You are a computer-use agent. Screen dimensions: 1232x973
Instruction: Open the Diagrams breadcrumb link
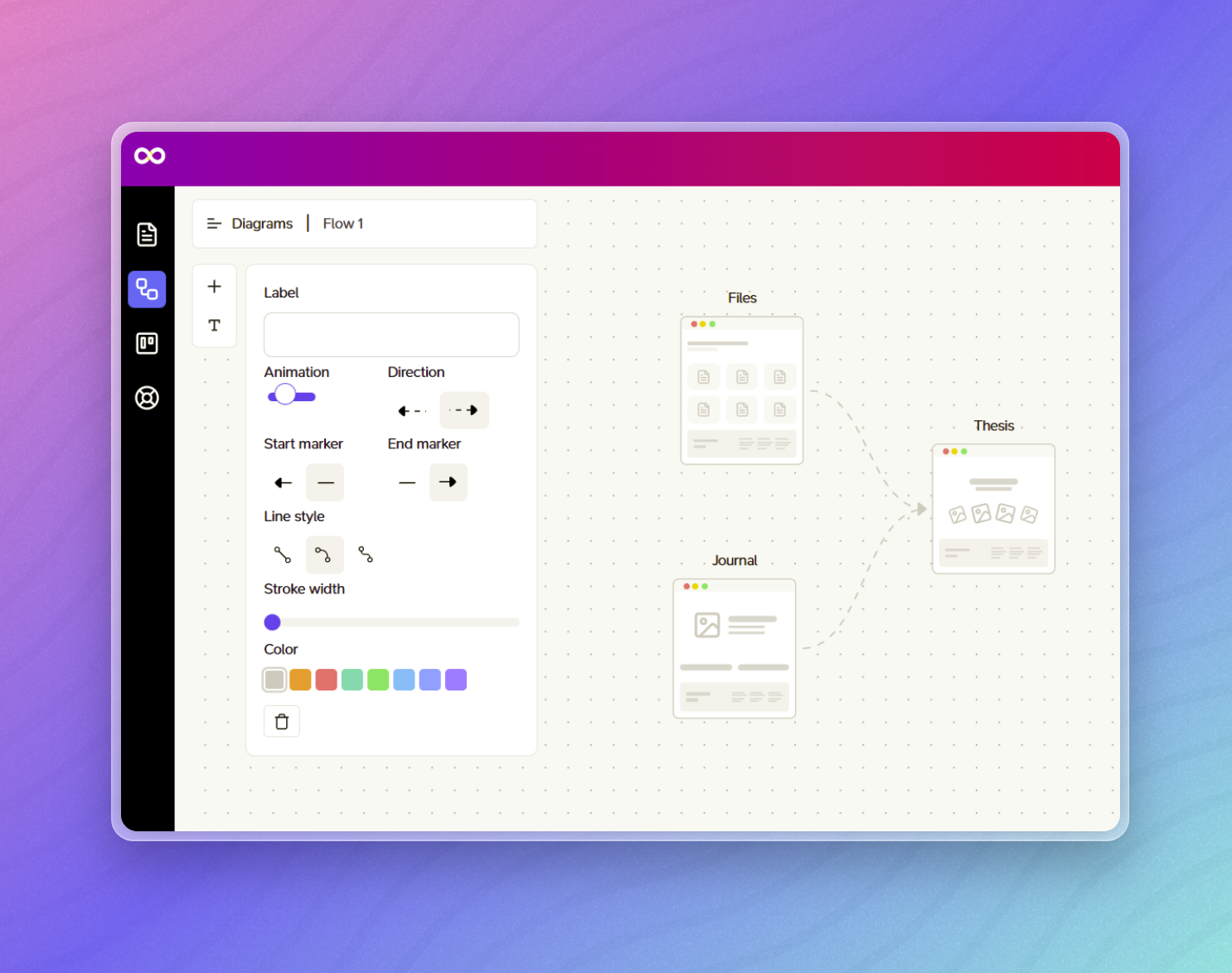pyautogui.click(x=262, y=223)
